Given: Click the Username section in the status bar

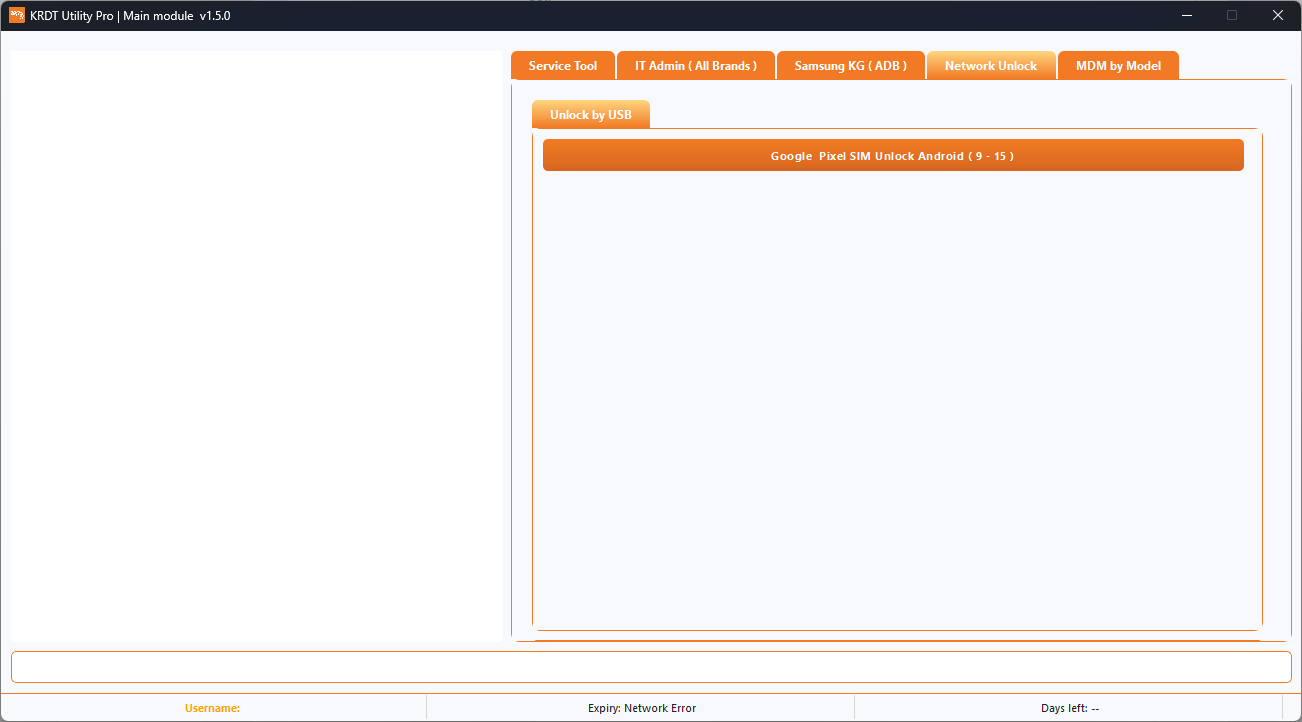Looking at the screenshot, I should pyautogui.click(x=212, y=707).
